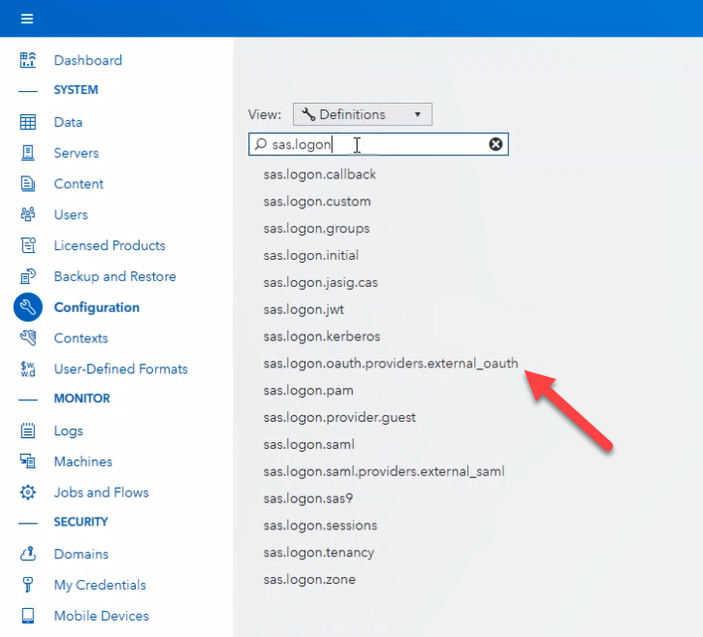Select sas.logon.provider.guest definition
The width and height of the screenshot is (703, 637).
tap(339, 417)
